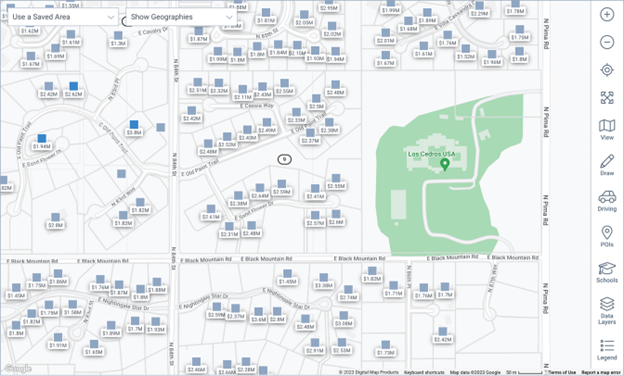Screen dimensions: 624x376
Task: Open the Terms of Use link
Action: pyautogui.click(x=562, y=372)
